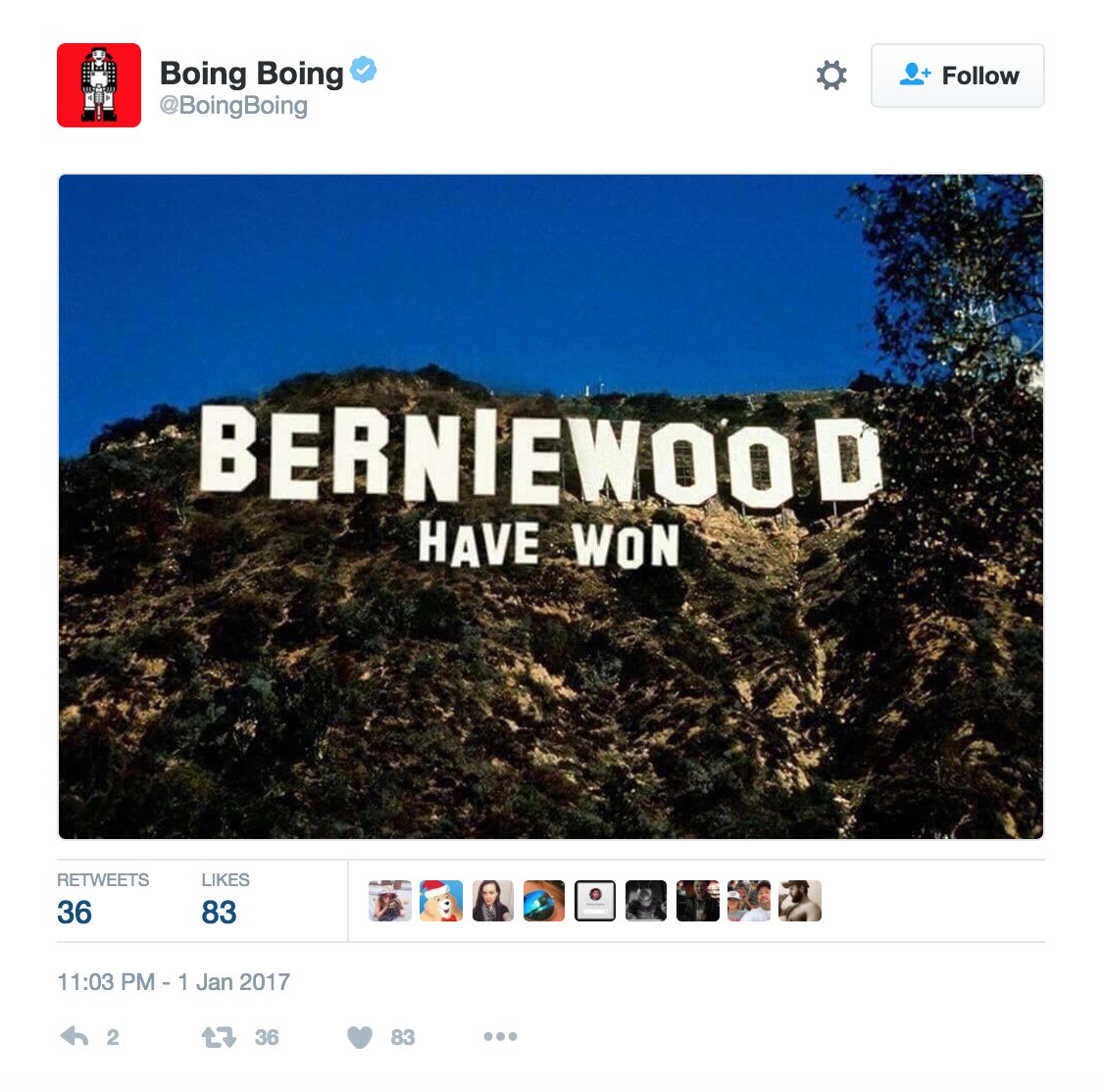The height and width of the screenshot is (1092, 1102).
Task: Click the reply arrow icon
Action: pyautogui.click(x=75, y=1036)
